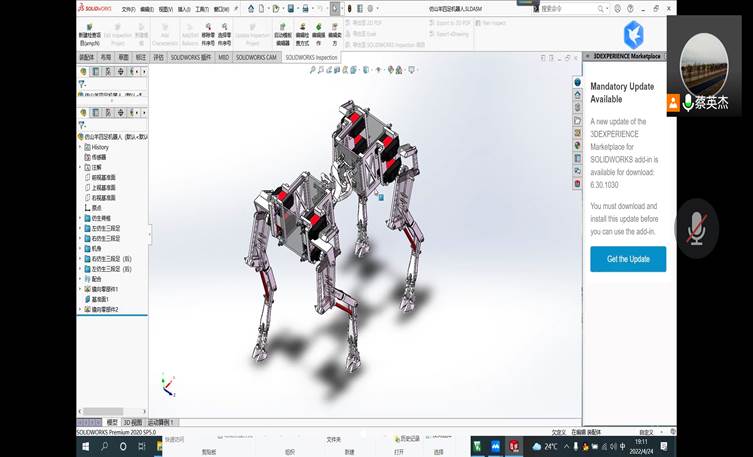Expand the 配合 mates folder
The image size is (753, 457).
[x=80, y=279]
